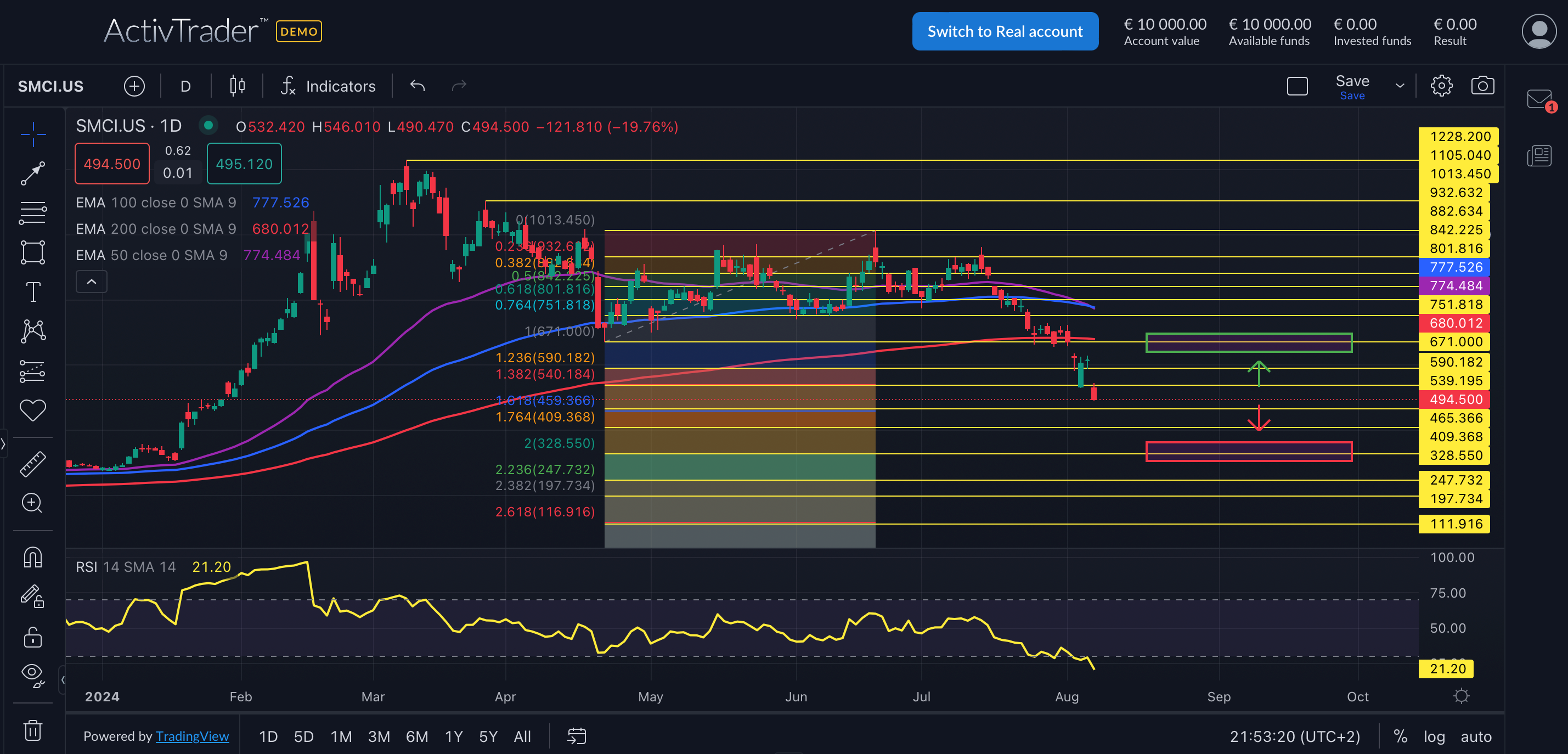Select the text annotation tool
Image resolution: width=1568 pixels, height=754 pixels.
click(33, 292)
